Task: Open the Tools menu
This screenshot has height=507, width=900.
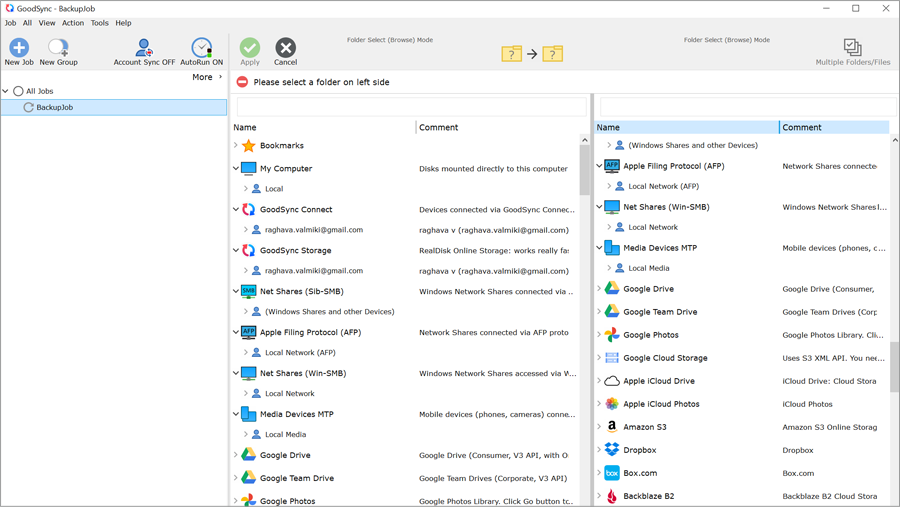Action: coord(99,23)
